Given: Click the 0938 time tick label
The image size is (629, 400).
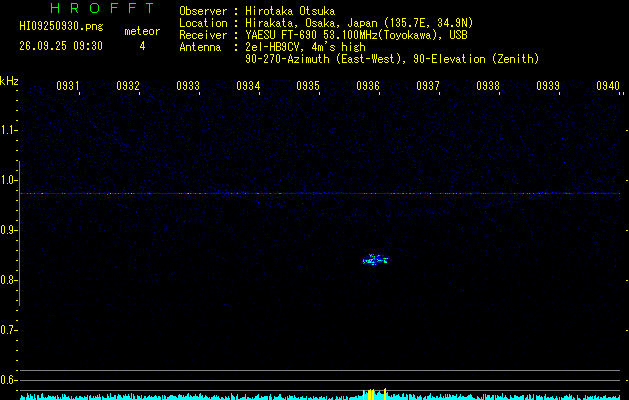Looking at the screenshot, I should click(x=488, y=86).
